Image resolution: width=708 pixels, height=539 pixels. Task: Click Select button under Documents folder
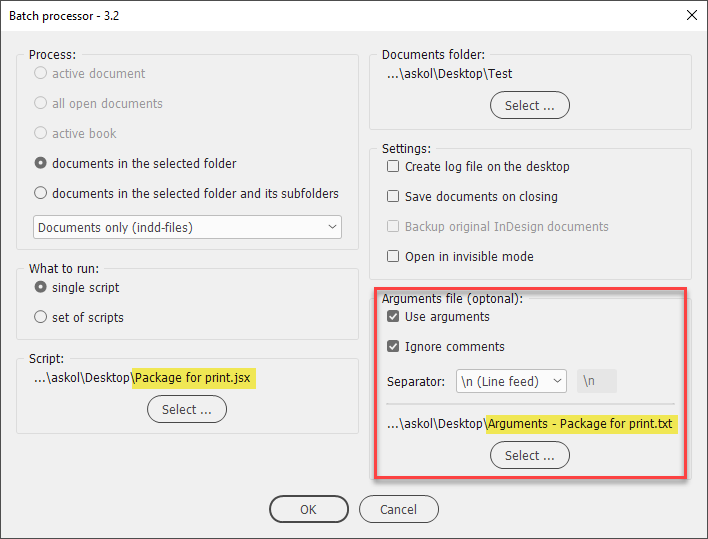[530, 105]
